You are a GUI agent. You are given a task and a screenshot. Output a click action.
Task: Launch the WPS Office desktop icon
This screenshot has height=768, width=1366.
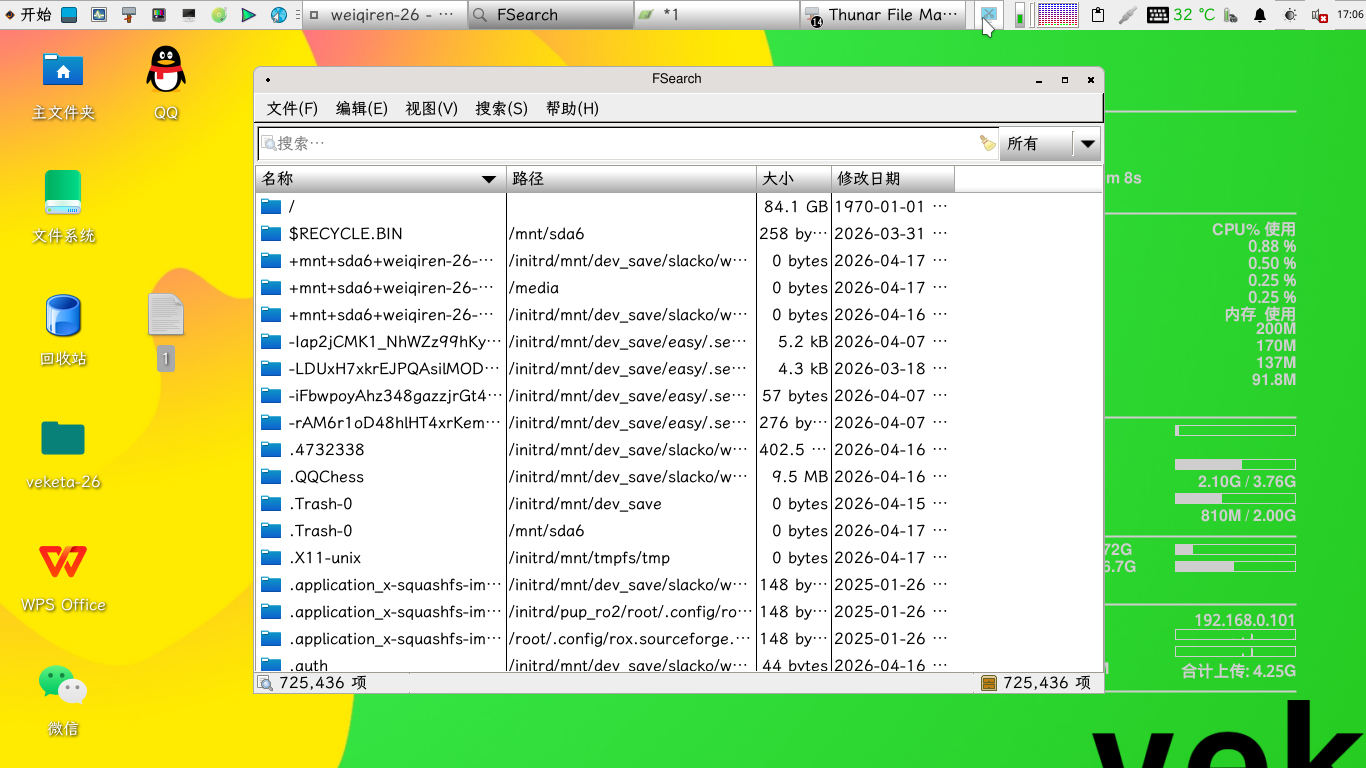point(63,578)
